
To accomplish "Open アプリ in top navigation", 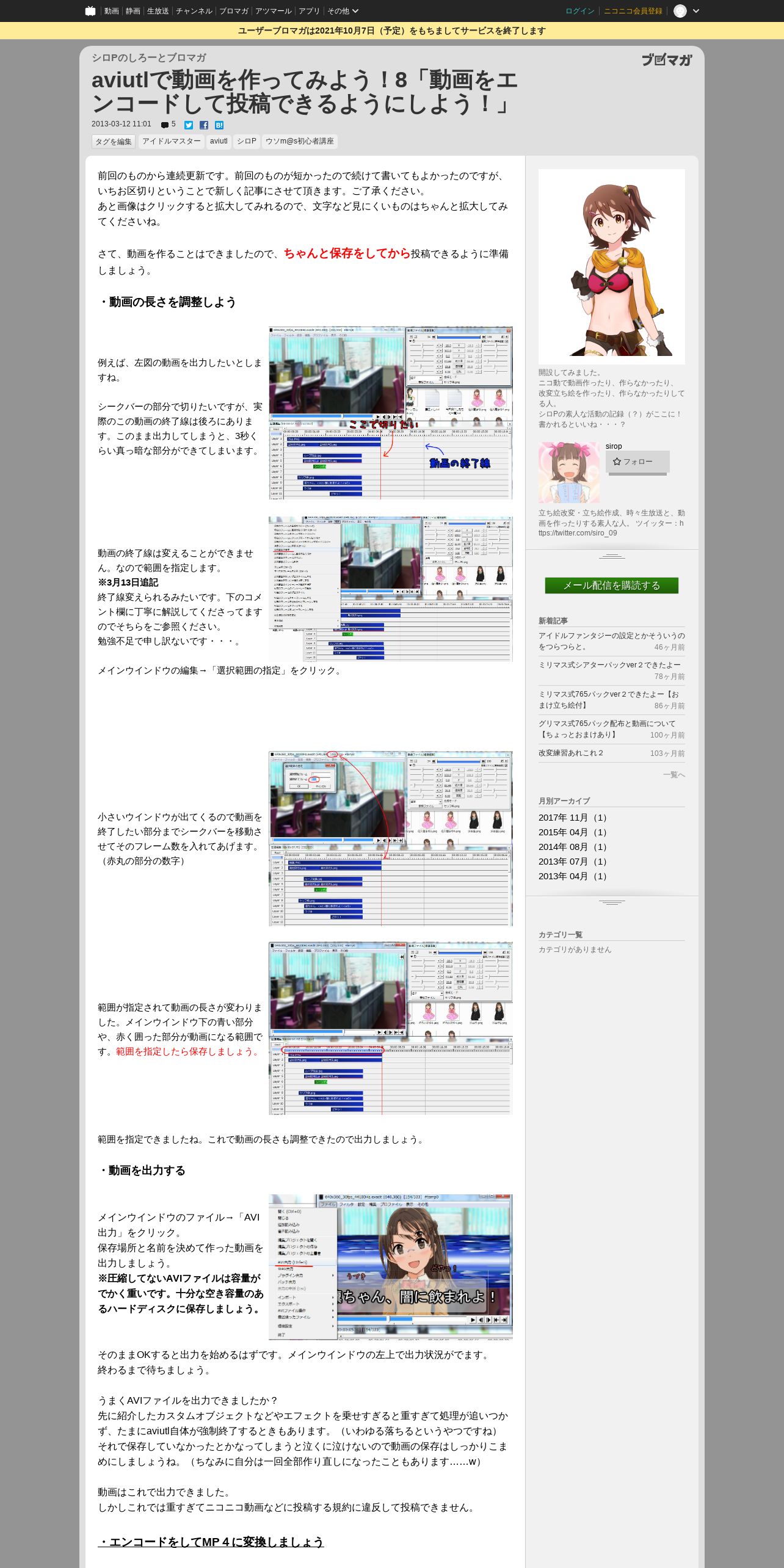I will click(309, 11).
